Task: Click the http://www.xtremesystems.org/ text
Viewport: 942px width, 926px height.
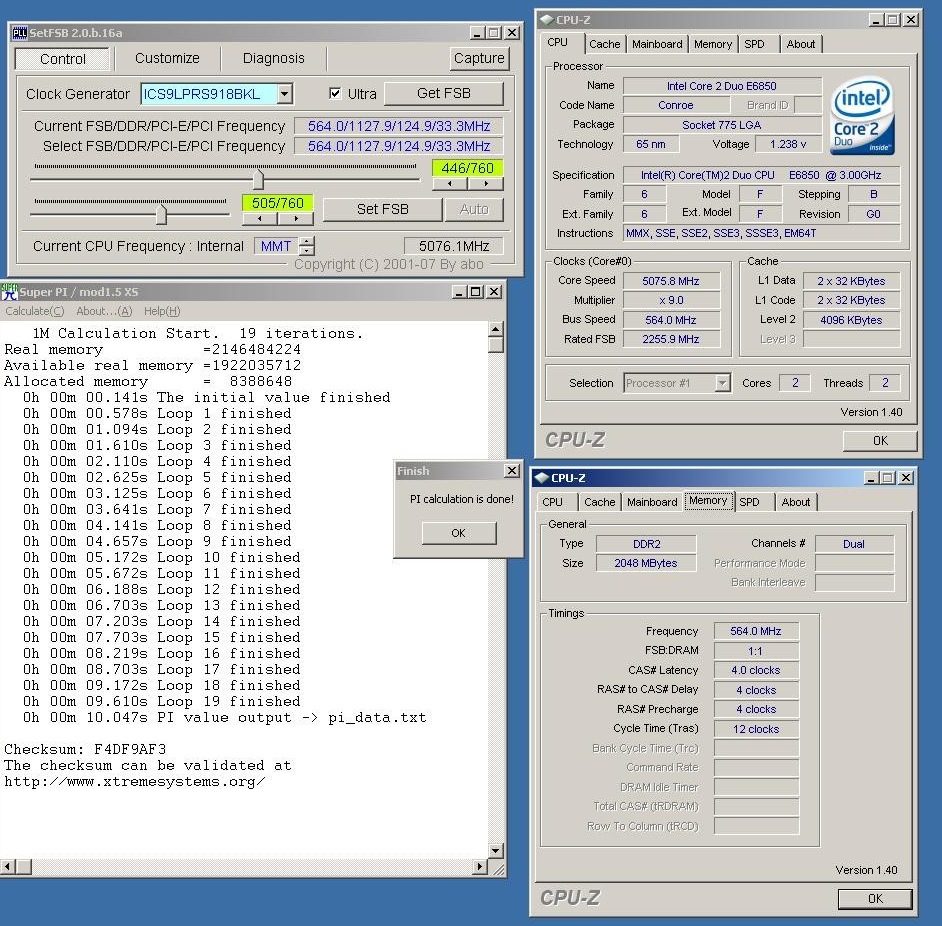Action: [x=135, y=782]
